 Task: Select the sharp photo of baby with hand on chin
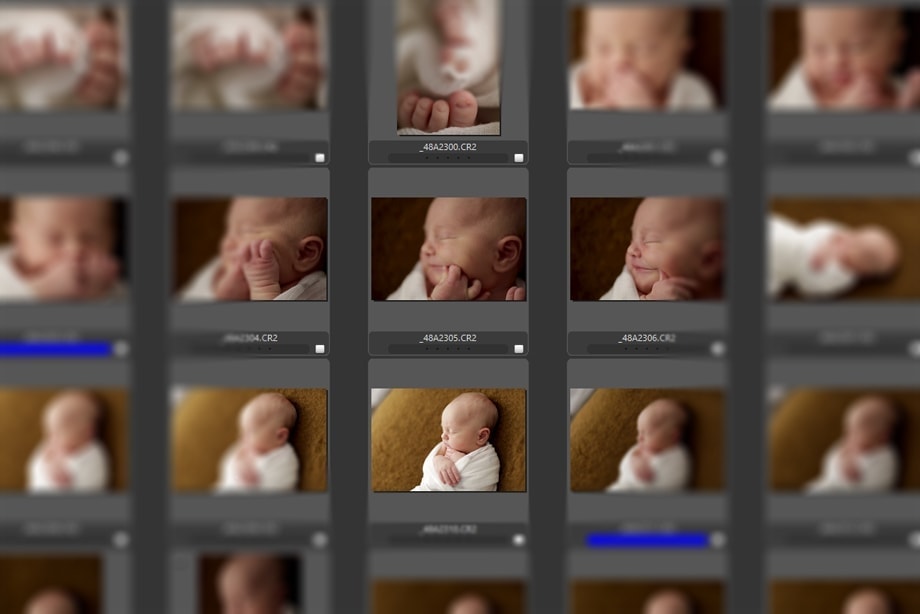448,249
